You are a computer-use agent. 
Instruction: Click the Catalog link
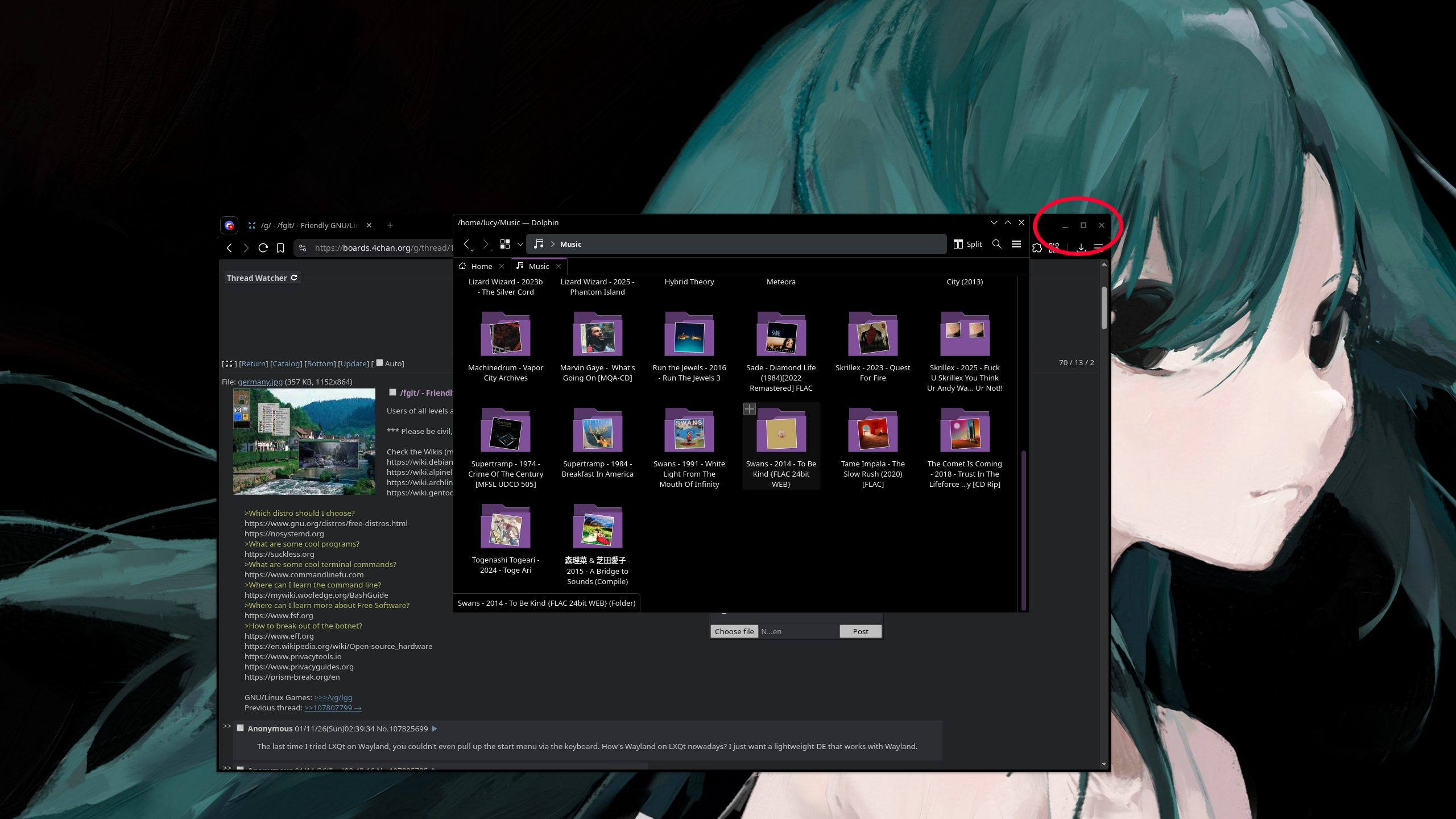tap(286, 363)
